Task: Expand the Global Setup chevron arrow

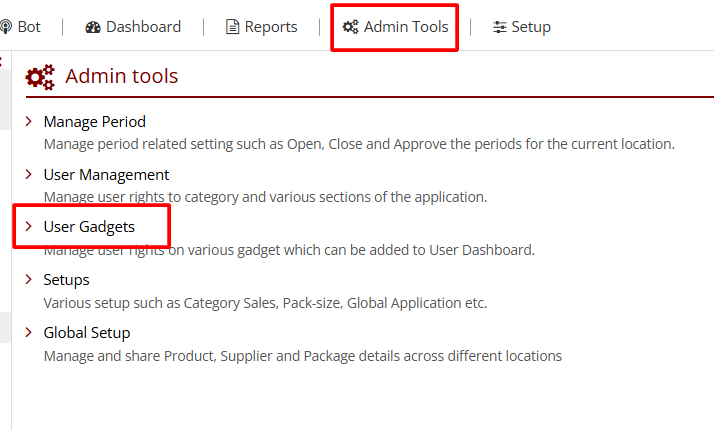Action: pos(28,333)
